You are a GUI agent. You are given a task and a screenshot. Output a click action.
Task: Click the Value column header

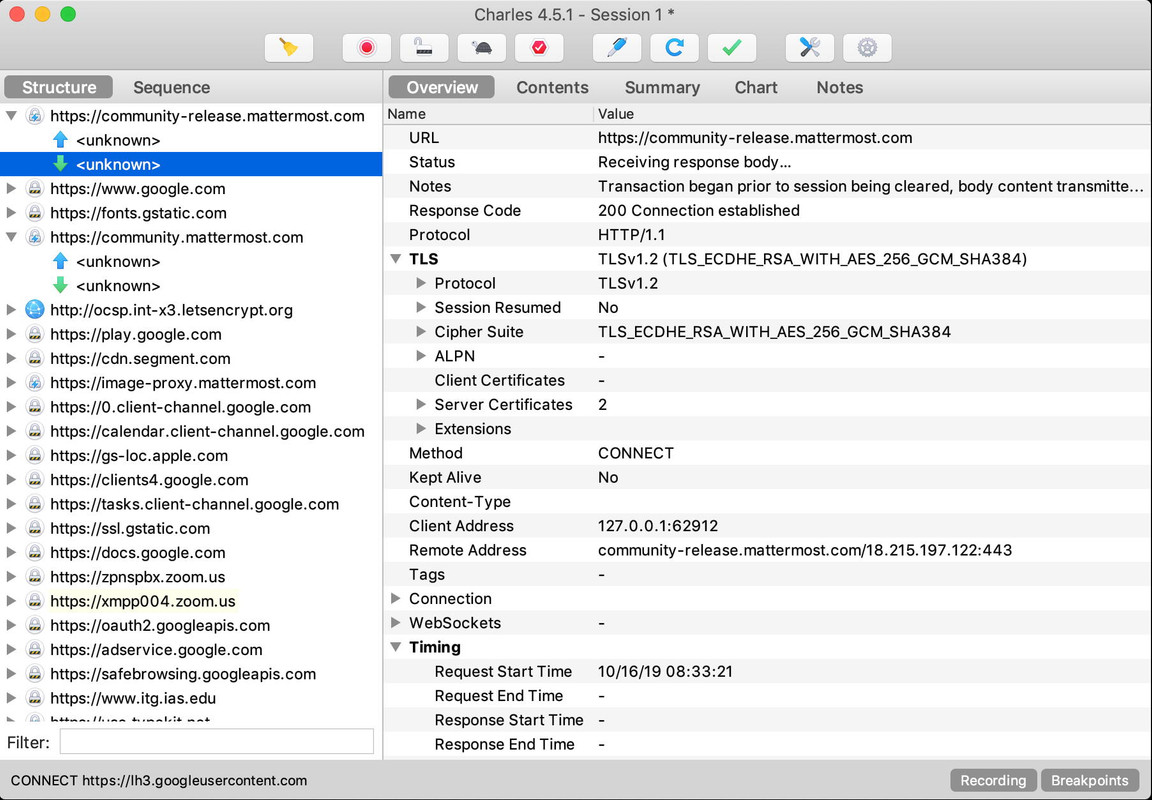click(872, 114)
